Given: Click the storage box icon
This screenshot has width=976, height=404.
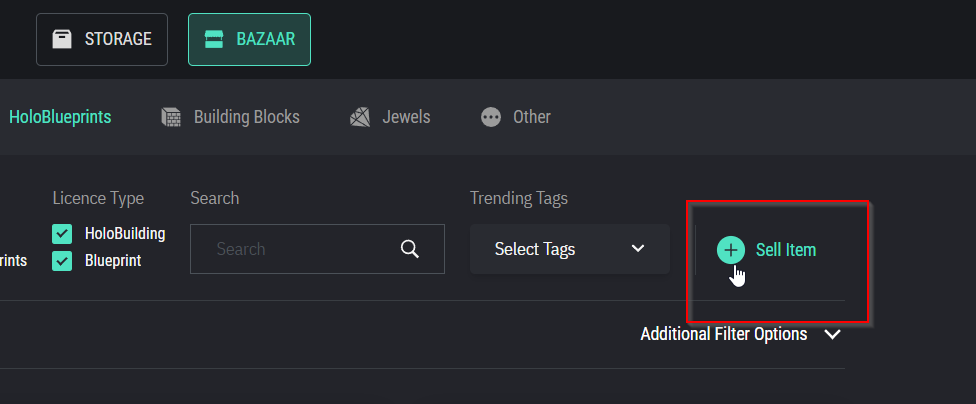Looking at the screenshot, I should pyautogui.click(x=62, y=40).
